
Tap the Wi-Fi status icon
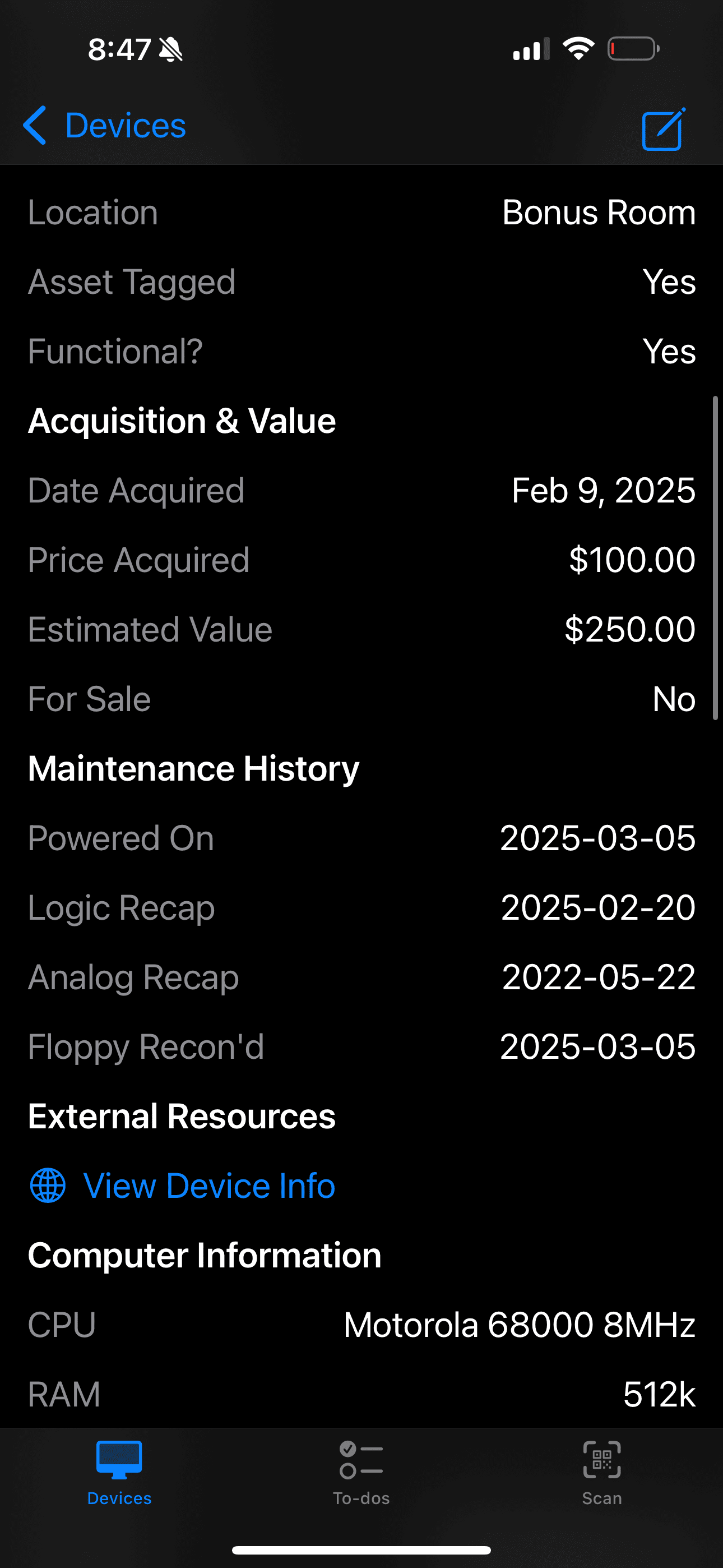click(578, 49)
